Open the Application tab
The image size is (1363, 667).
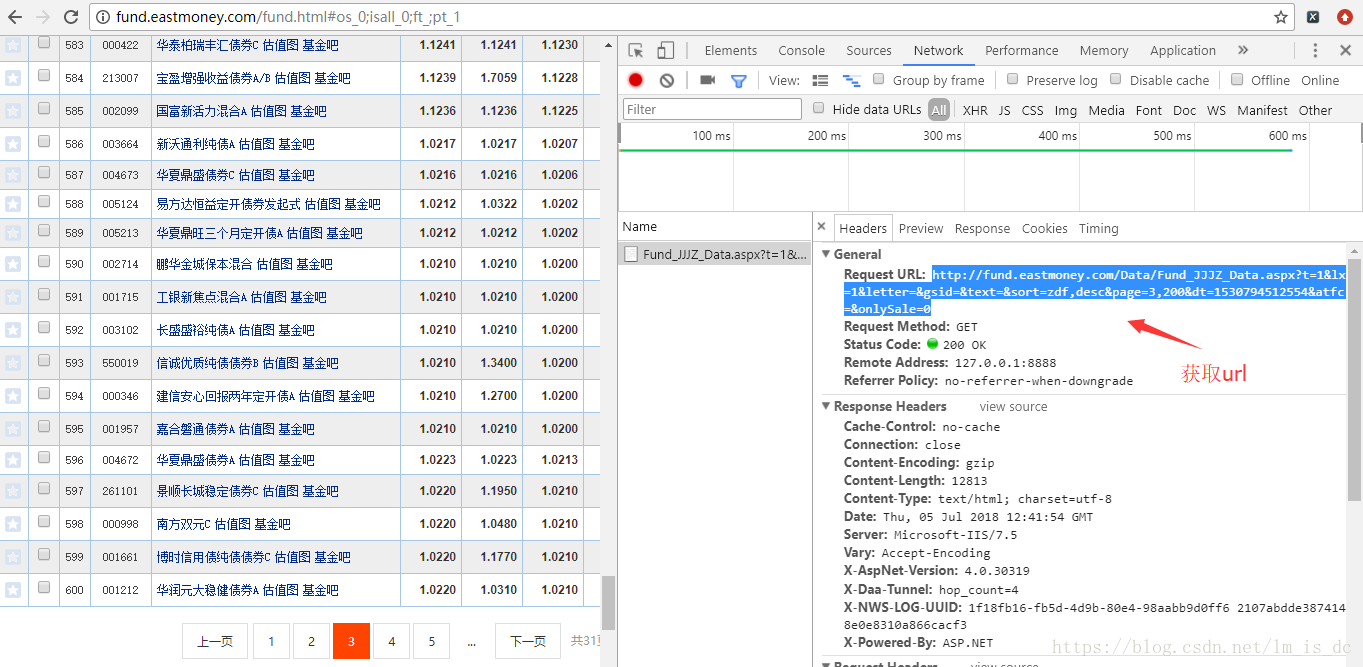(x=1183, y=50)
